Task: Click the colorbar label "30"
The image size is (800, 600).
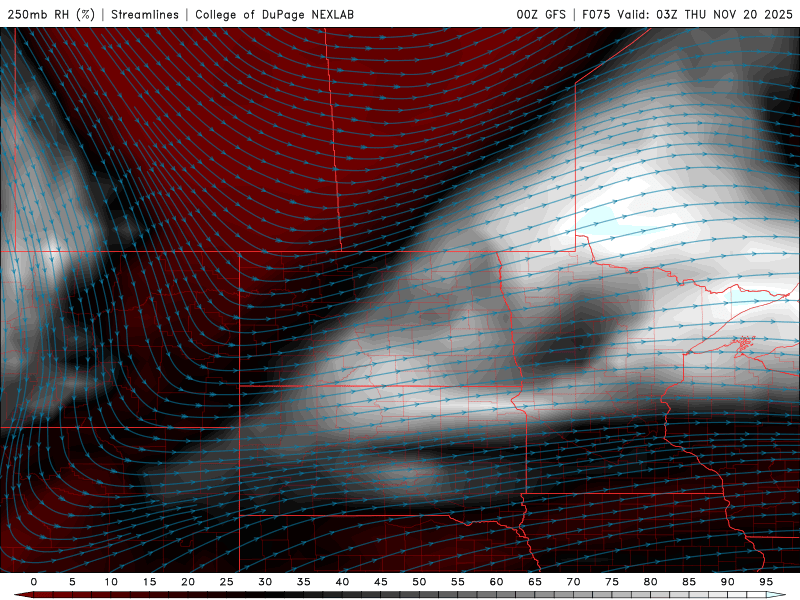Action: pos(265,582)
